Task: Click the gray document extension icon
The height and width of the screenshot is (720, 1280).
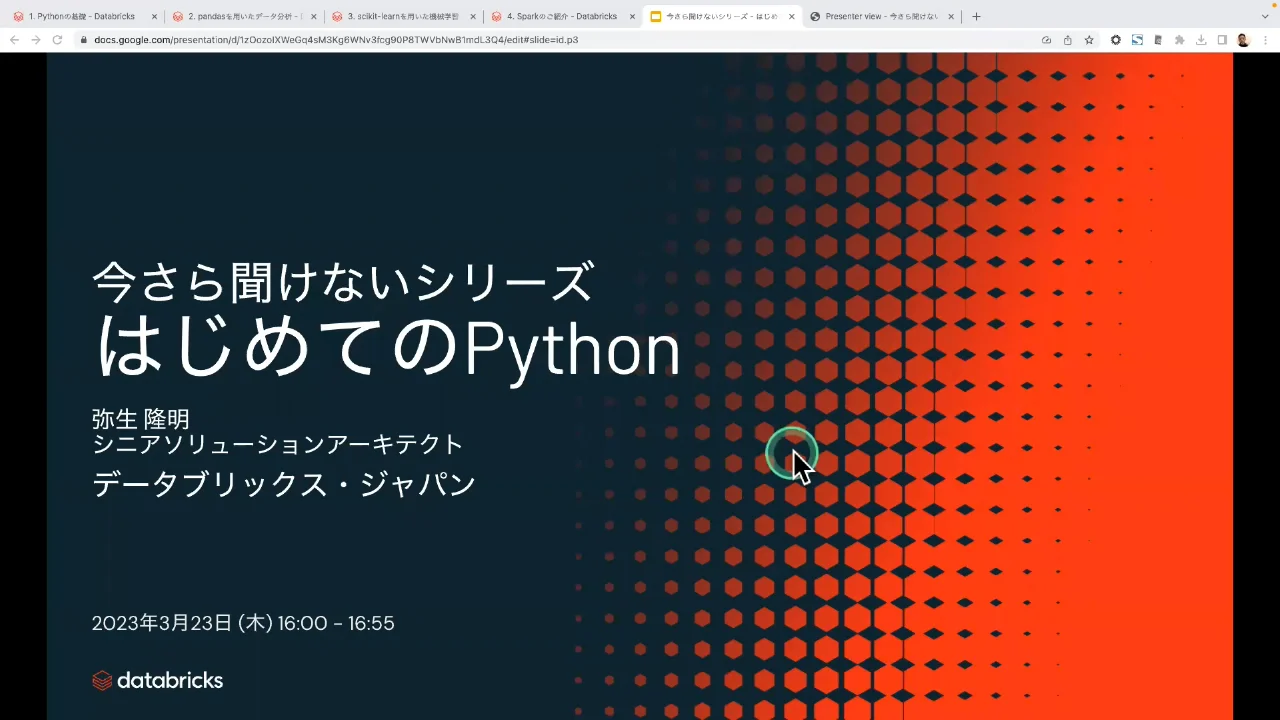Action: 1158,40
